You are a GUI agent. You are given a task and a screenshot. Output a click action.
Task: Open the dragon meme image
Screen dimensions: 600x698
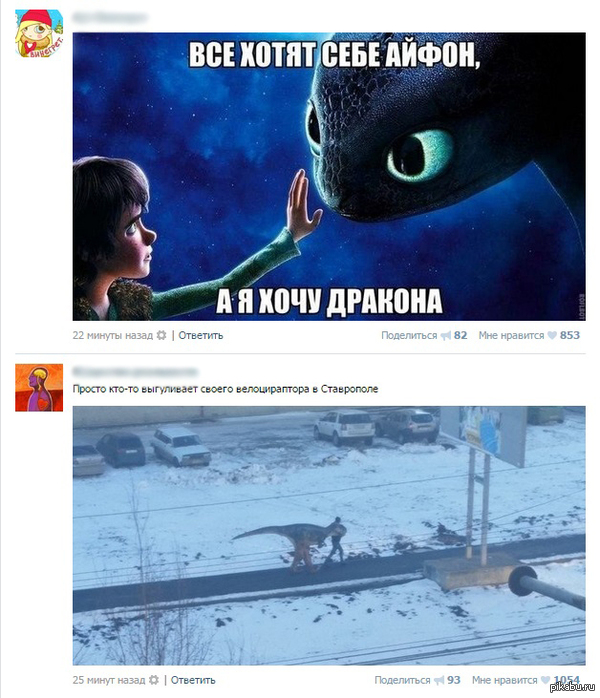[329, 176]
